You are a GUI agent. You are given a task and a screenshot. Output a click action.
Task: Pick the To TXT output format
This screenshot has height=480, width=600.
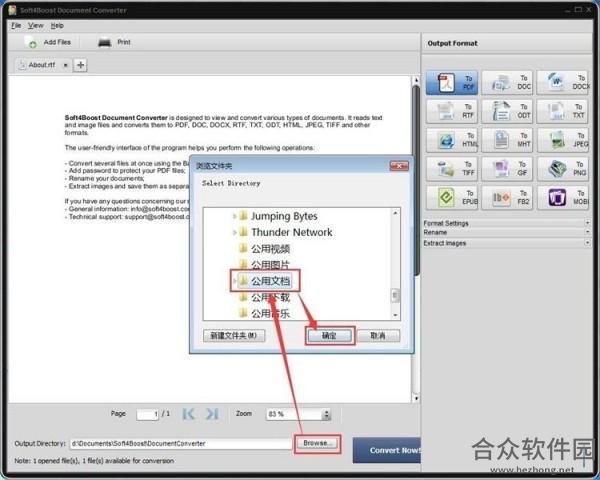point(563,111)
